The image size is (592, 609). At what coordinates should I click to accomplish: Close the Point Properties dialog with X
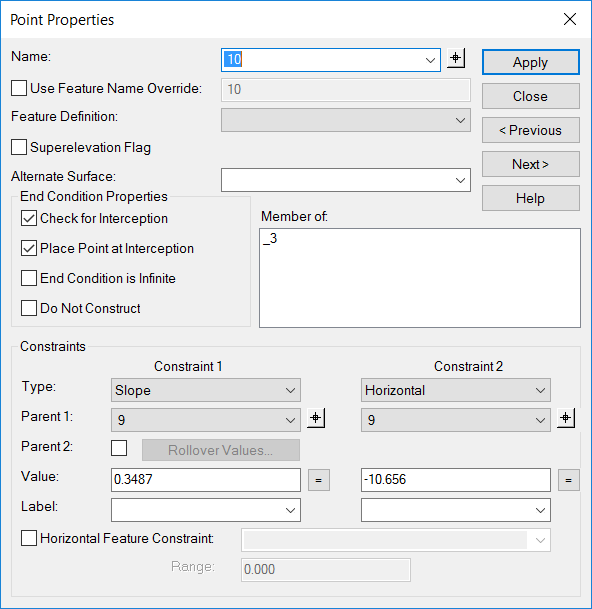(x=570, y=19)
